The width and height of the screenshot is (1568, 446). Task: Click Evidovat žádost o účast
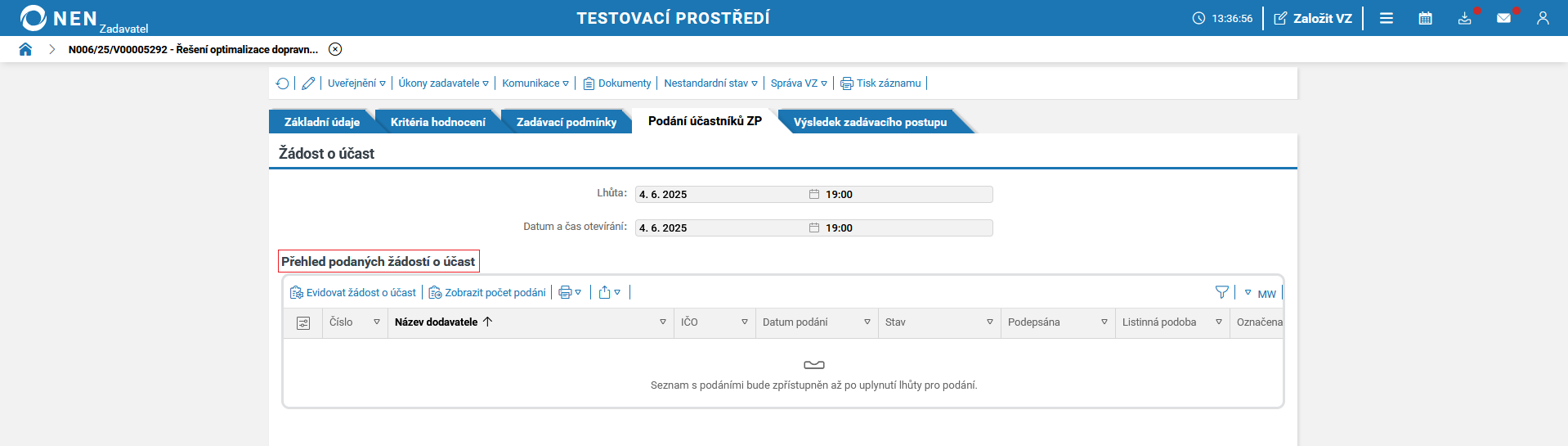[353, 293]
